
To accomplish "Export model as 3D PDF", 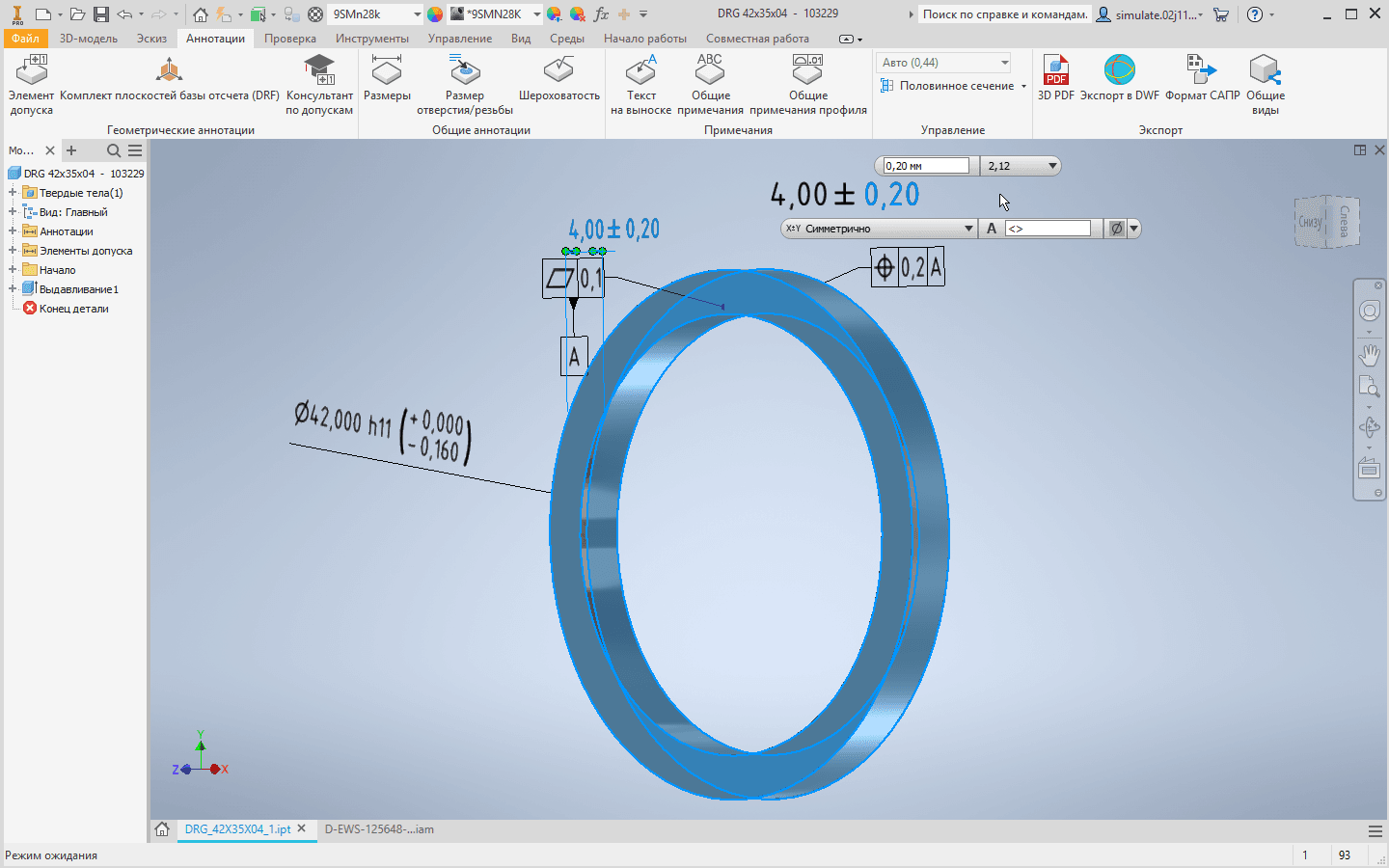I will [x=1056, y=78].
